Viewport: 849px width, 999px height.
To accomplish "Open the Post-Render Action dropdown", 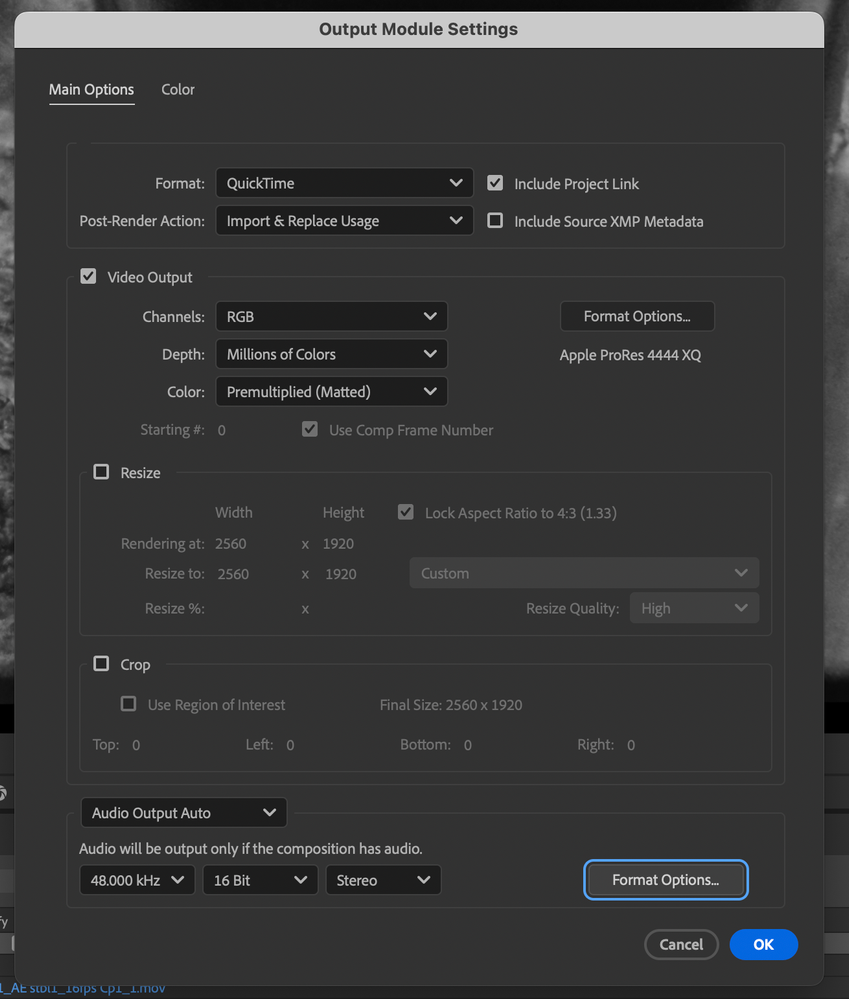I will pyautogui.click(x=344, y=221).
